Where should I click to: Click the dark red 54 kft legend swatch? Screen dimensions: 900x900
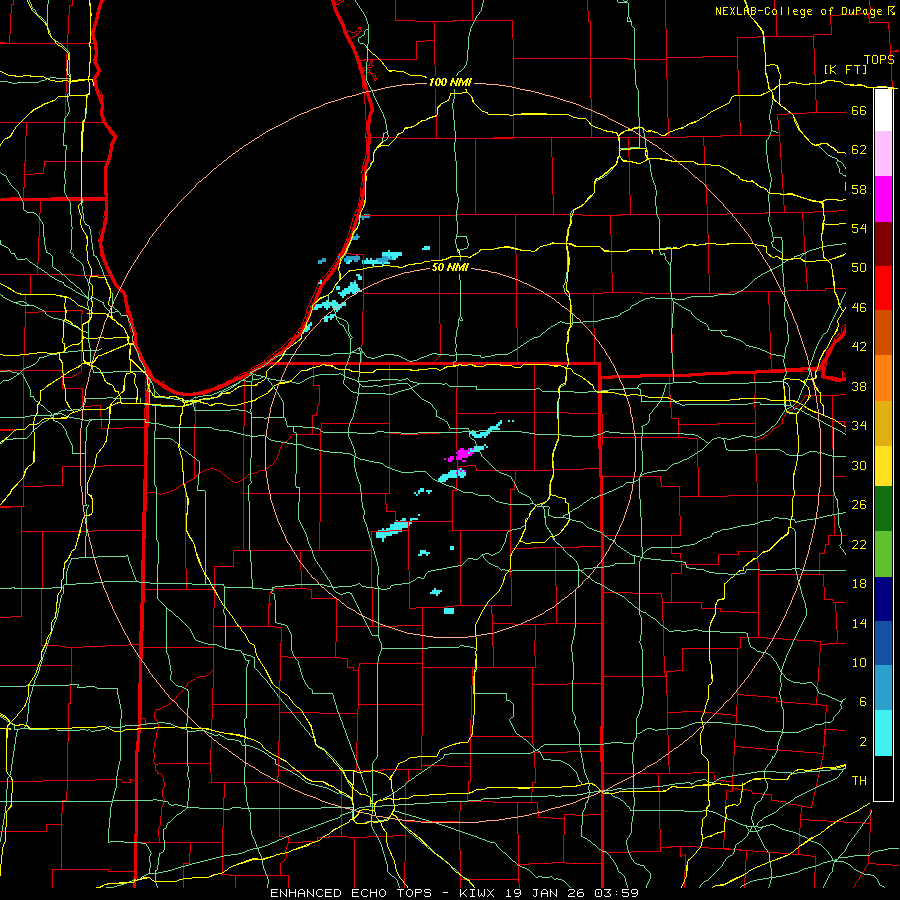[x=883, y=244]
